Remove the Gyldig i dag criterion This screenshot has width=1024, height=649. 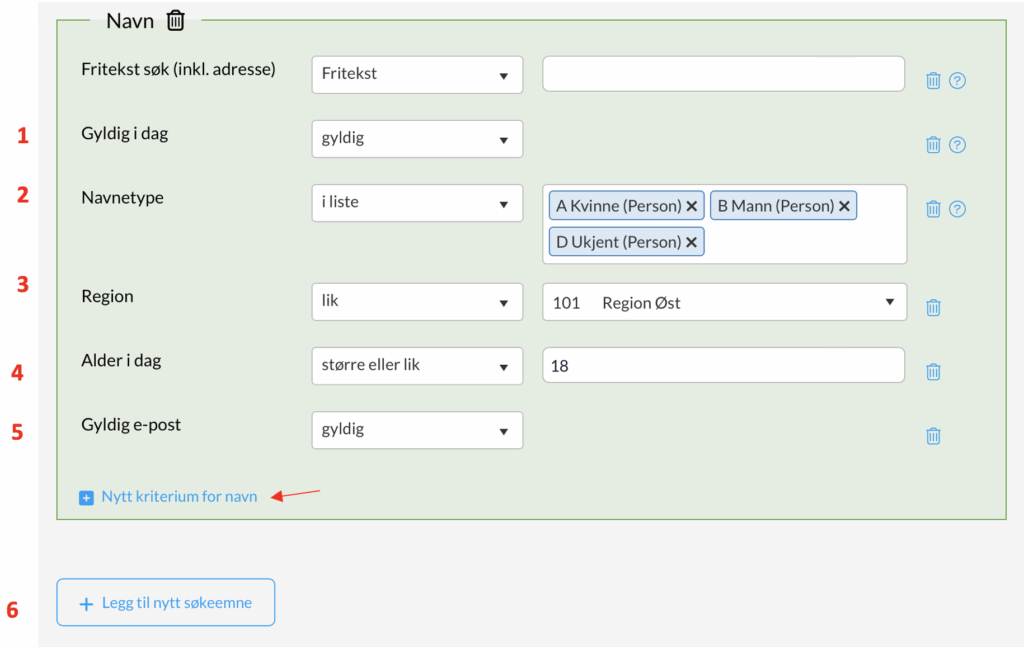(x=933, y=145)
